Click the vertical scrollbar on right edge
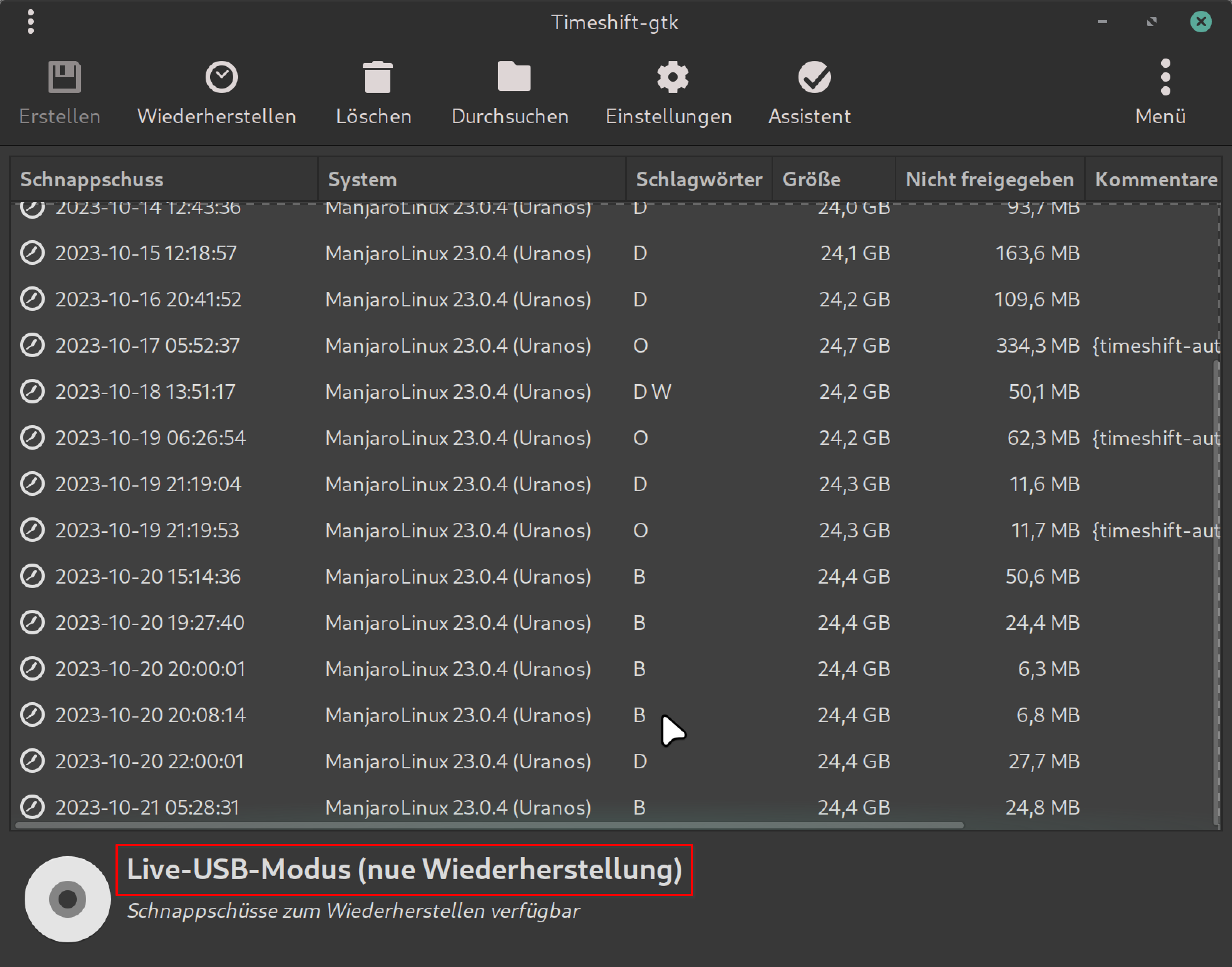 pos(1215,592)
